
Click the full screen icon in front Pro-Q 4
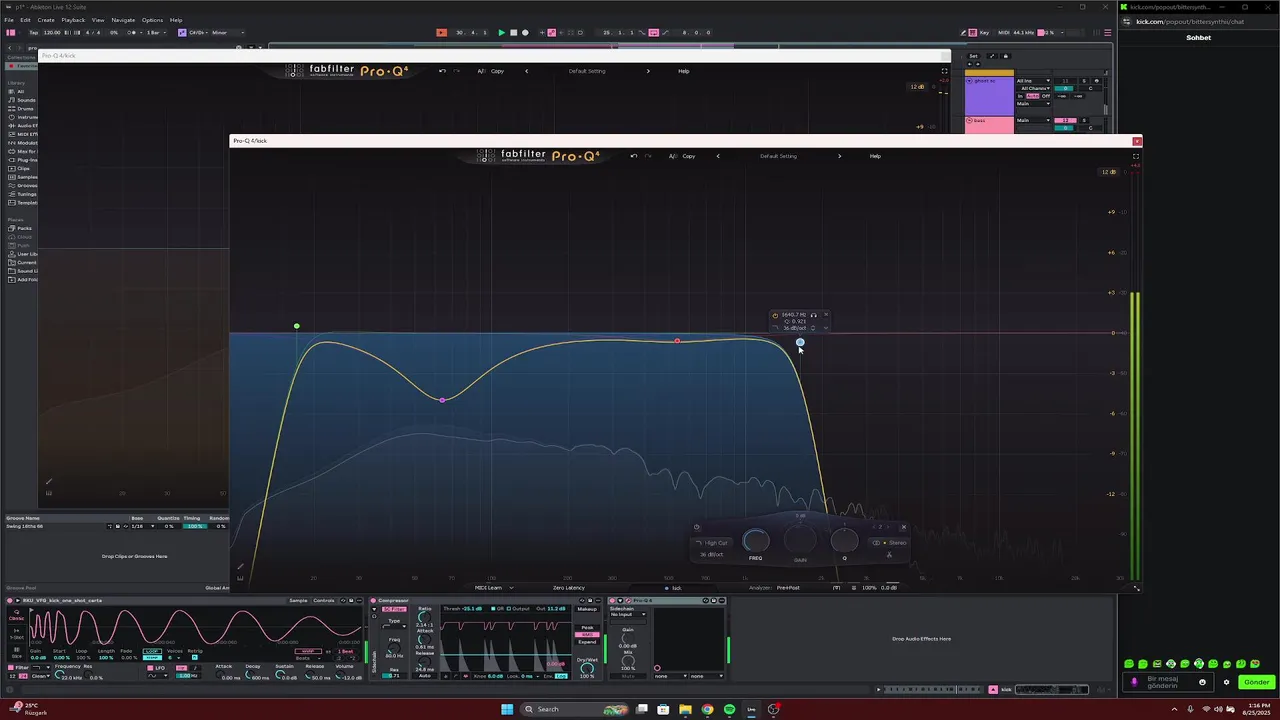(x=1136, y=156)
